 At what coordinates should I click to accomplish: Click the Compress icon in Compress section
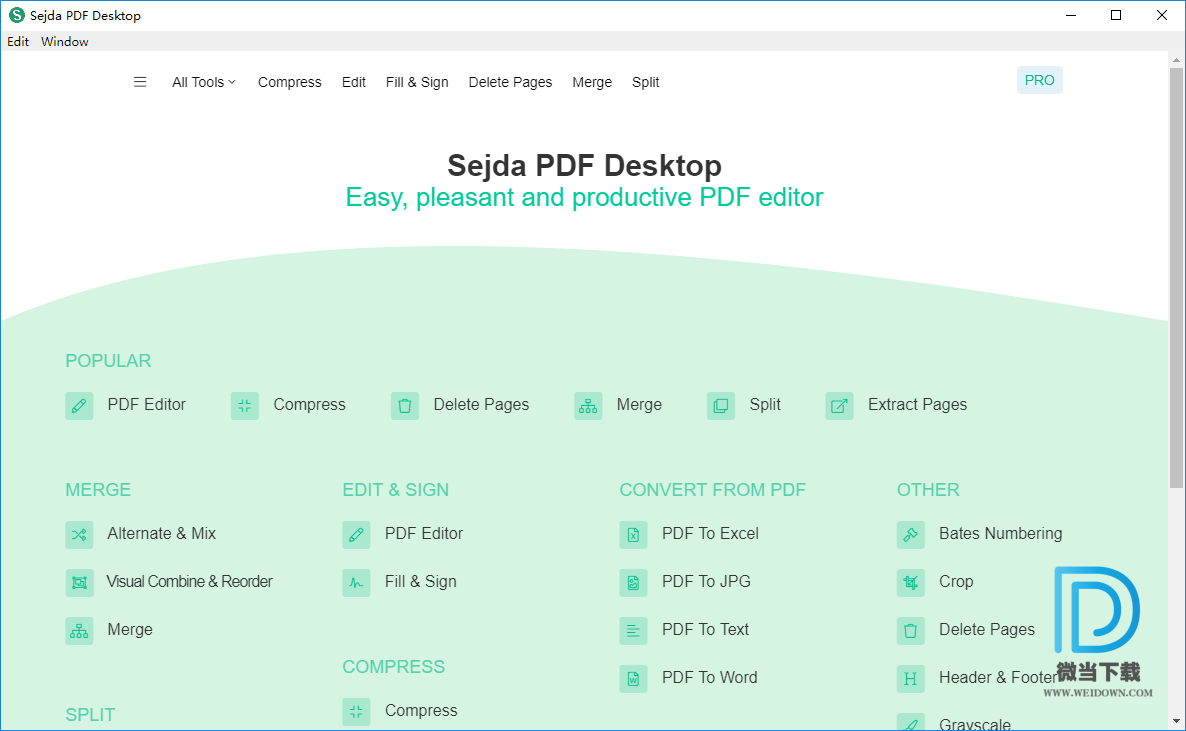pyautogui.click(x=356, y=711)
